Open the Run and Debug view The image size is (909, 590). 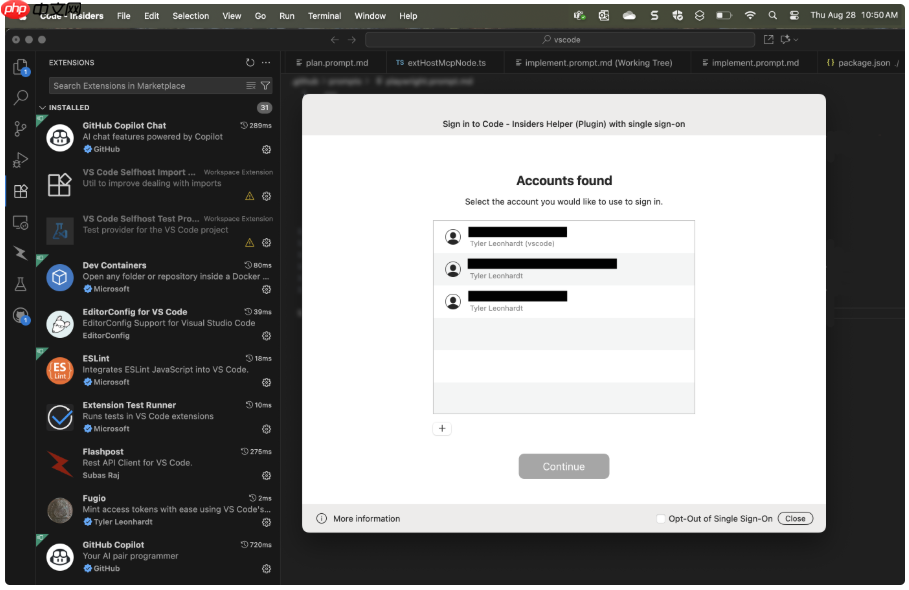tap(20, 160)
